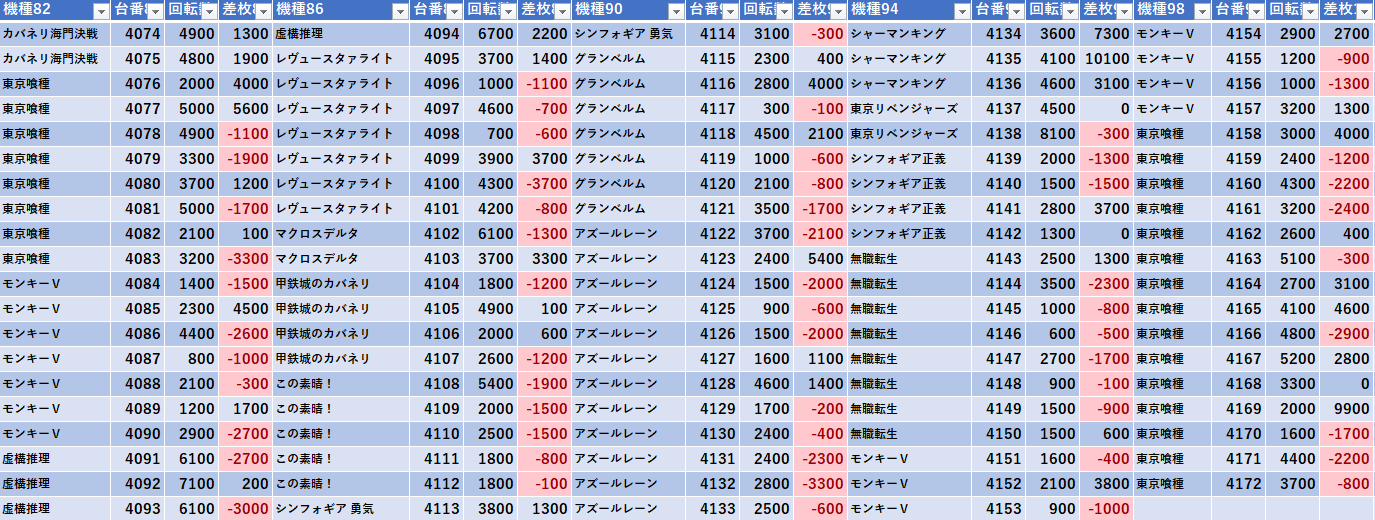Open 台番 filter dropdown right of 機種90
The image size is (1375, 520).
point(728,11)
